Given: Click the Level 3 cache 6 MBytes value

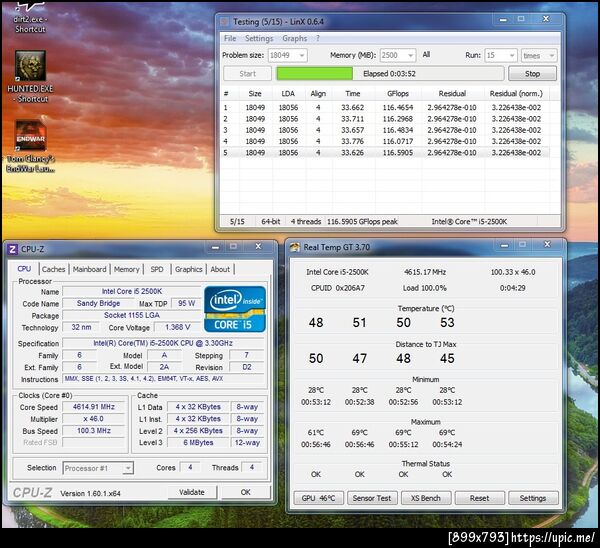Looking at the screenshot, I should 198,443.
